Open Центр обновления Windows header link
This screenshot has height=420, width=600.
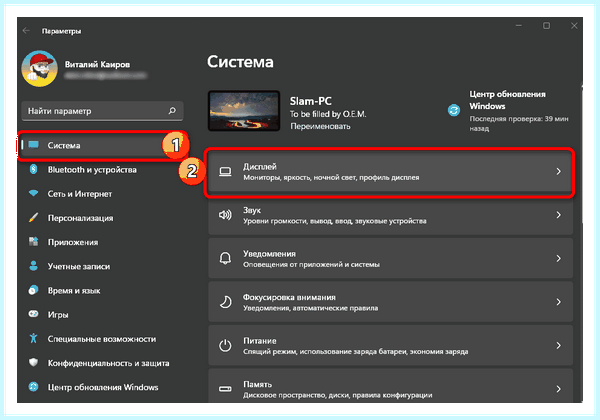pyautogui.click(x=507, y=100)
